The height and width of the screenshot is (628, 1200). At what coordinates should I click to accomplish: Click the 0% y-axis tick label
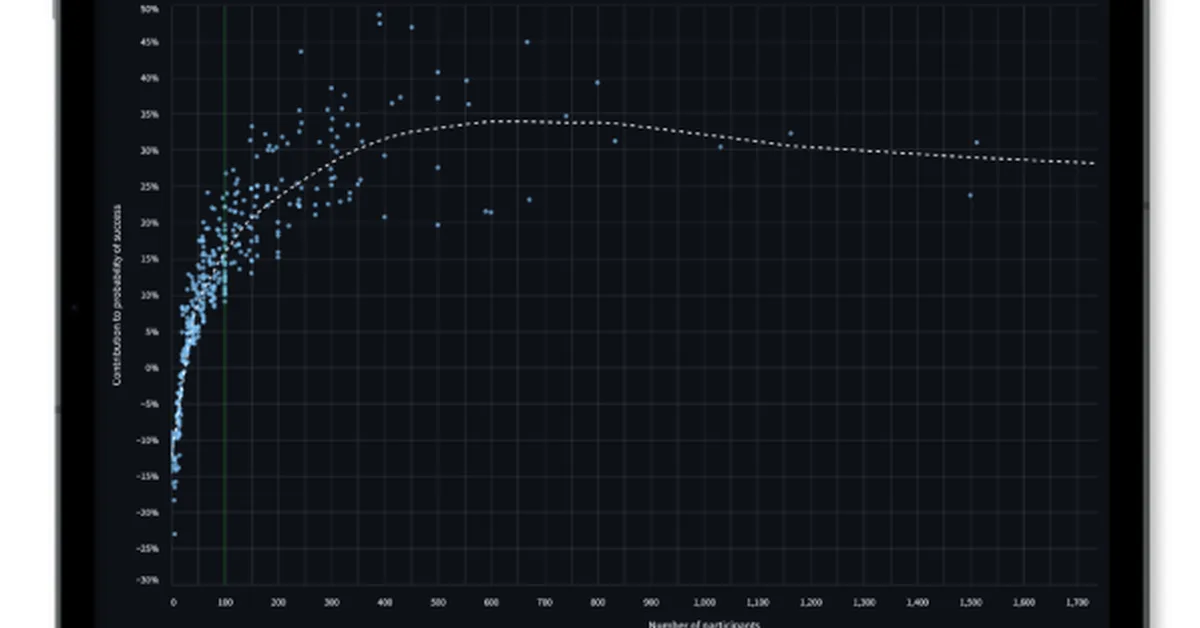pyautogui.click(x=152, y=367)
